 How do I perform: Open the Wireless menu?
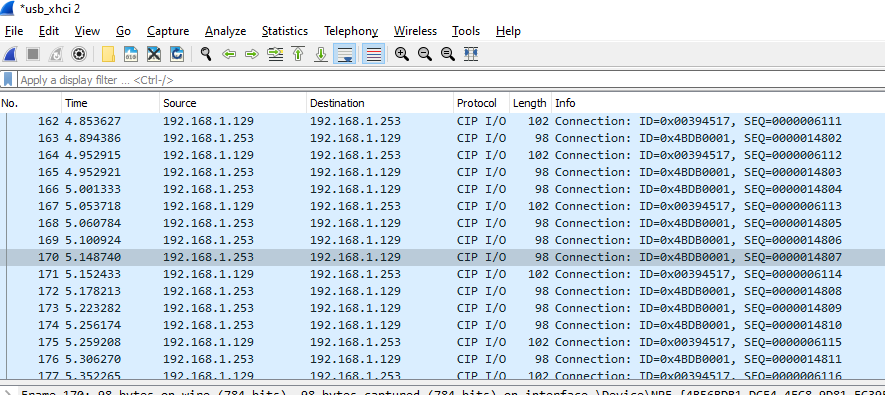[415, 31]
